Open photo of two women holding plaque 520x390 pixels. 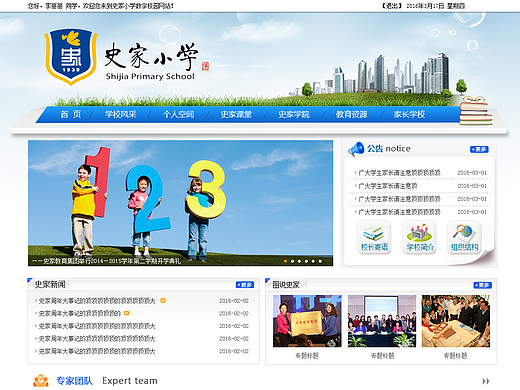pos(307,321)
